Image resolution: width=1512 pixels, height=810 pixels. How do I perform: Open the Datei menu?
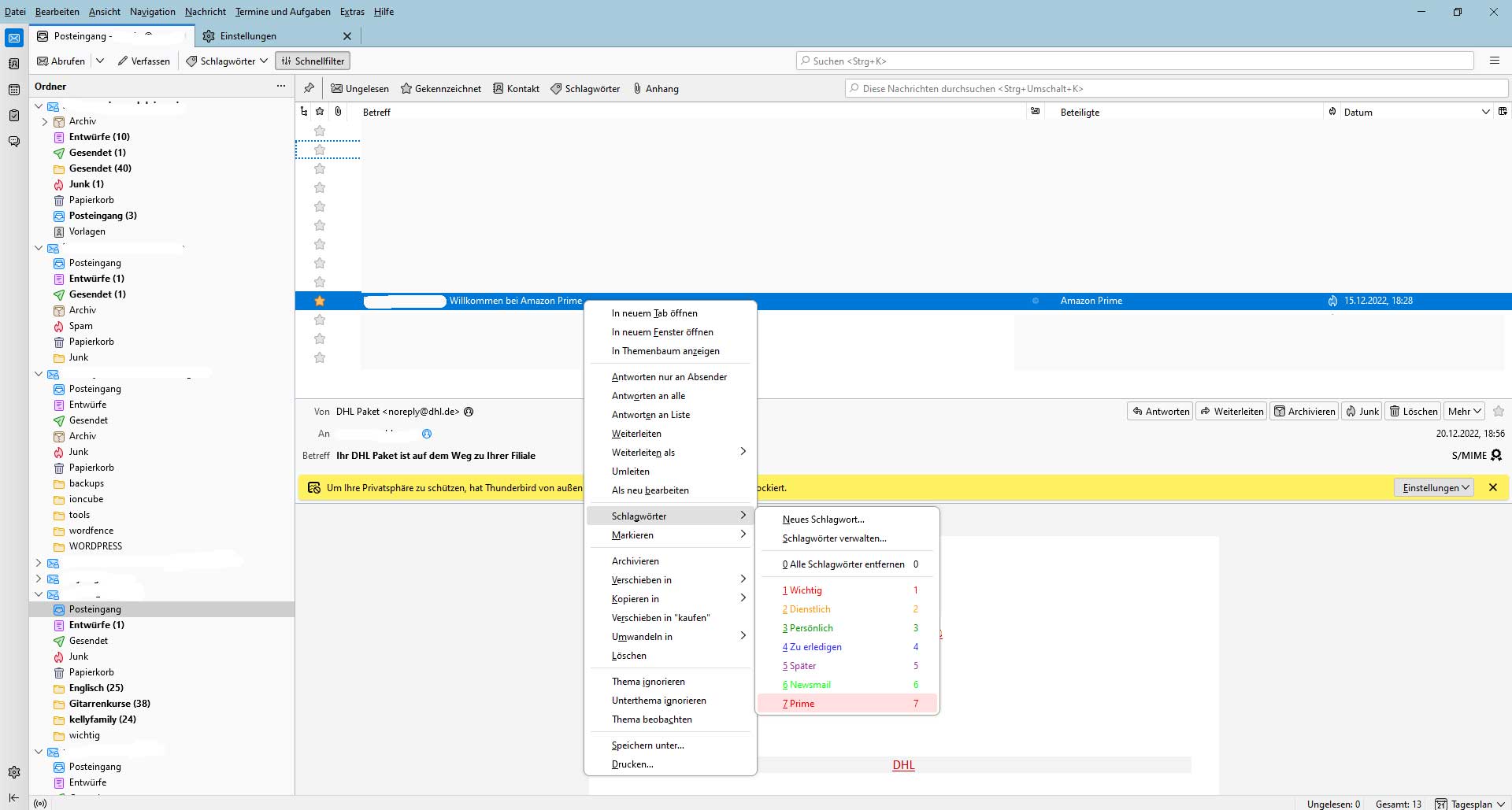pos(15,11)
